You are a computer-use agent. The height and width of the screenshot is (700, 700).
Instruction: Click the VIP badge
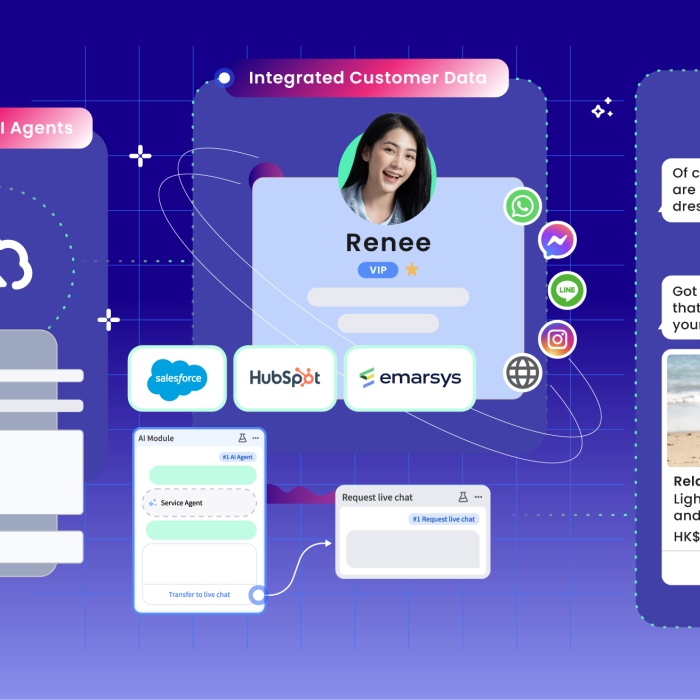pos(378,270)
